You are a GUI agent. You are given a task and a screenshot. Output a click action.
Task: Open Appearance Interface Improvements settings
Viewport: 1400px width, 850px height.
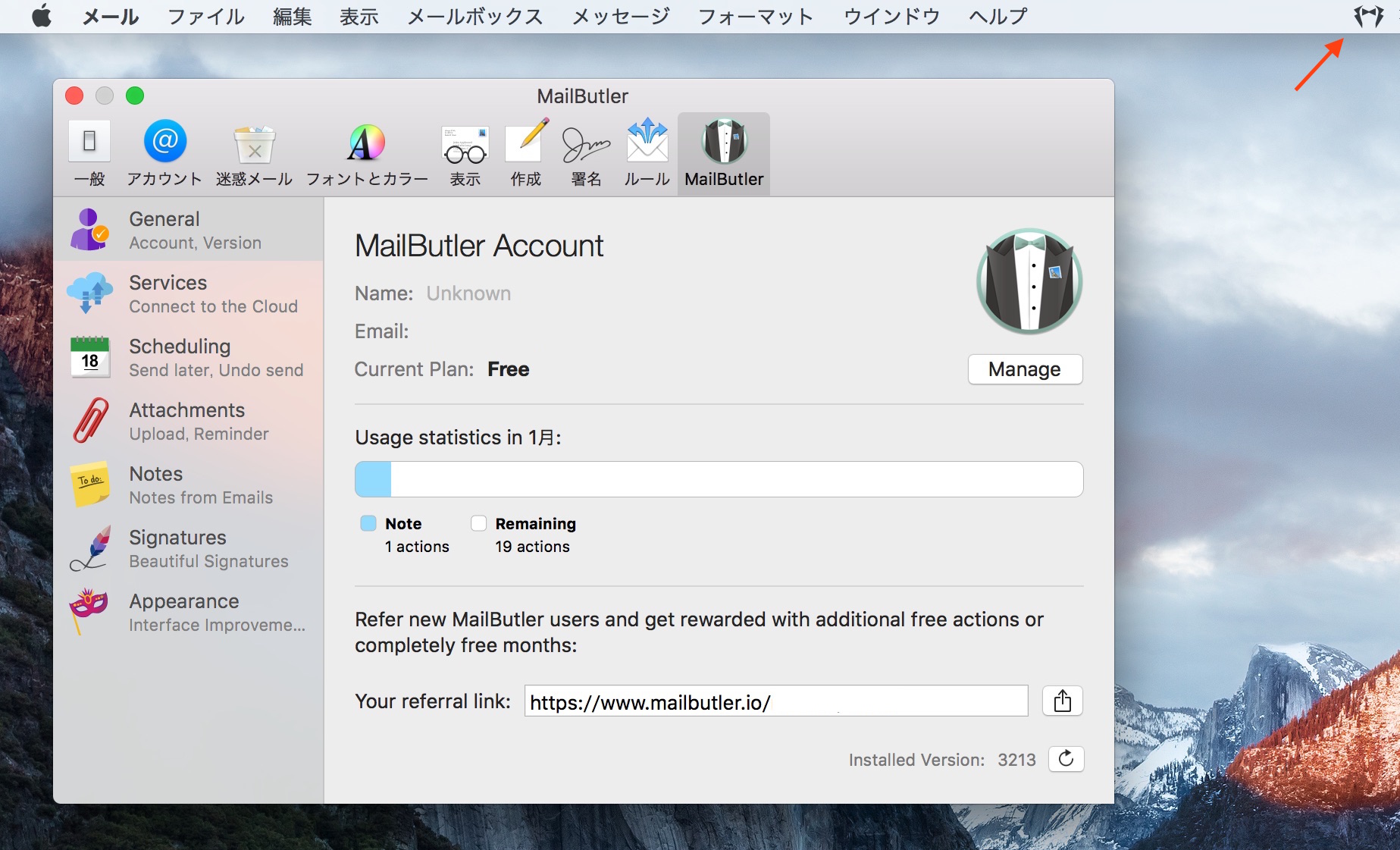click(189, 612)
